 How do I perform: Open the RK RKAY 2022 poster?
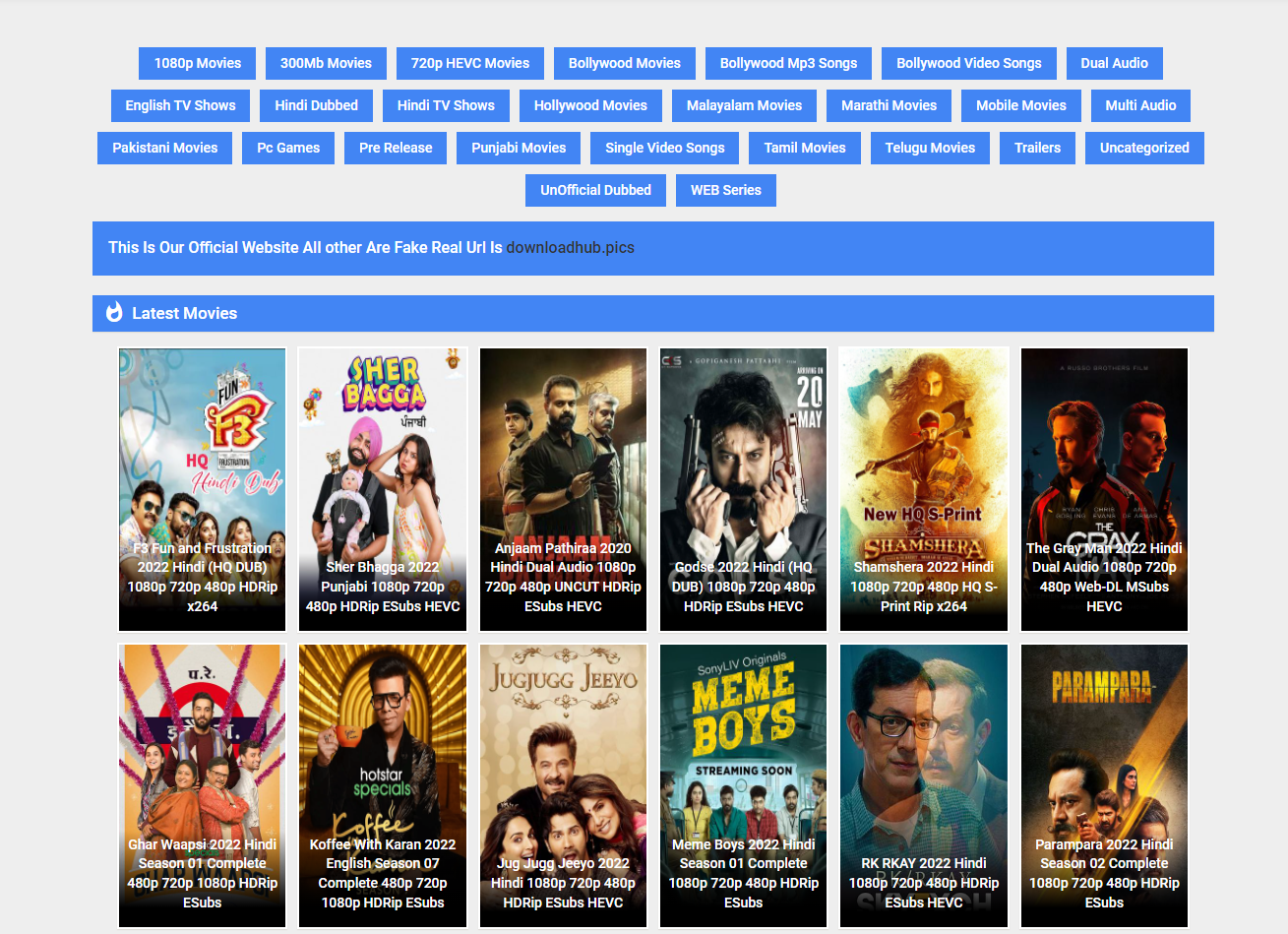coord(924,785)
